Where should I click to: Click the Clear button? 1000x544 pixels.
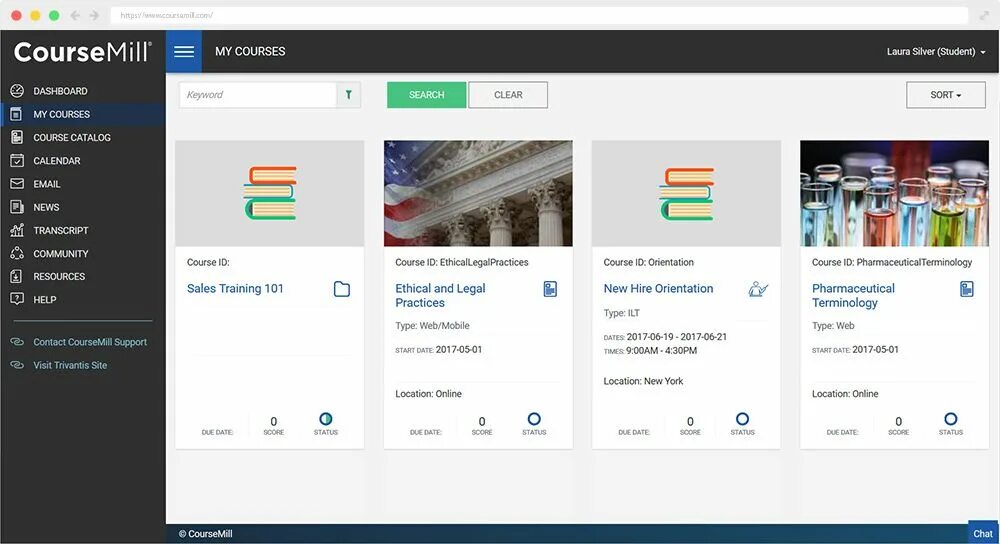point(508,94)
